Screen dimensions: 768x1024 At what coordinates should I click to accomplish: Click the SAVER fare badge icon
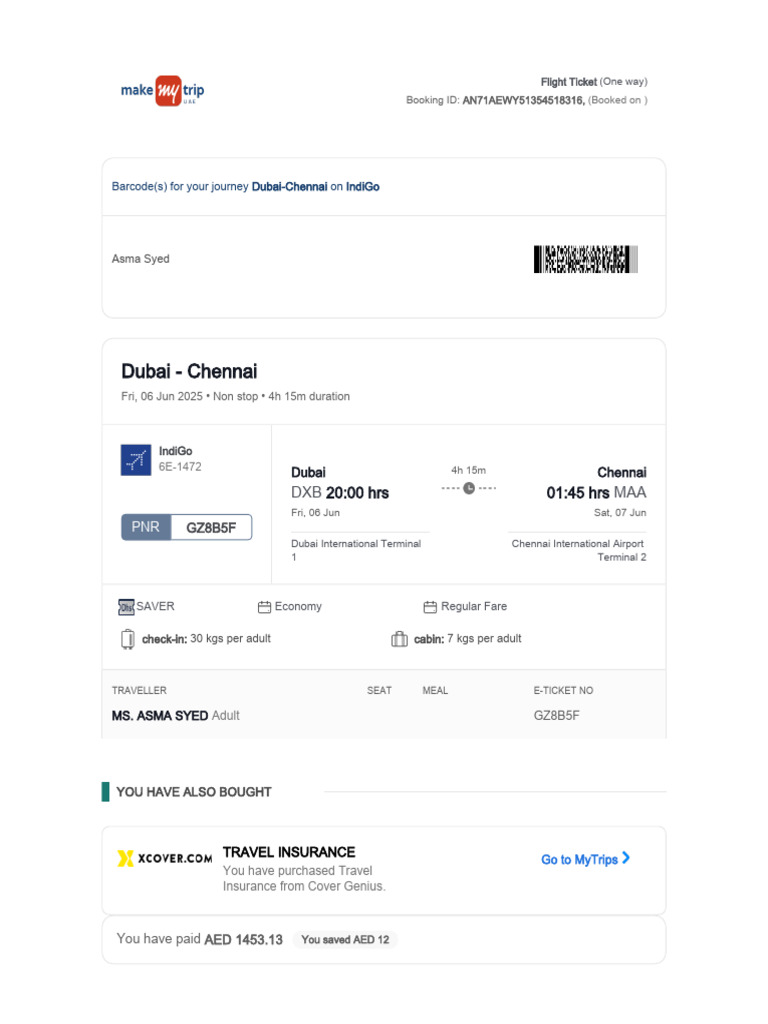(x=126, y=607)
